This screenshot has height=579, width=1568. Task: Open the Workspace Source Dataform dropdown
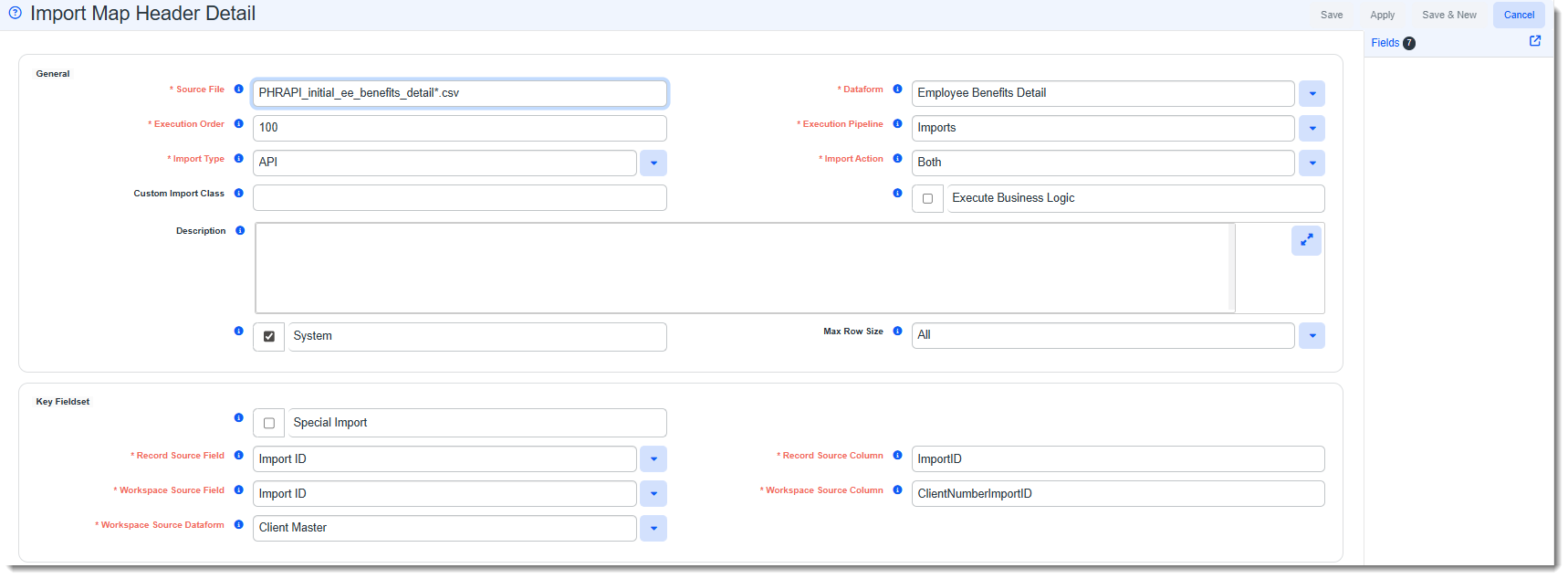[x=653, y=529]
